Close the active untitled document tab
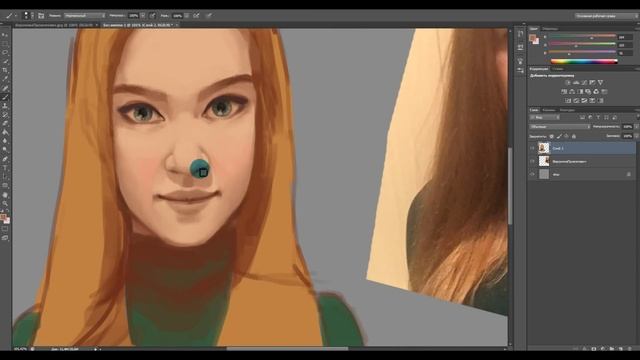Screen dimensions: 640x360 point(178,25)
